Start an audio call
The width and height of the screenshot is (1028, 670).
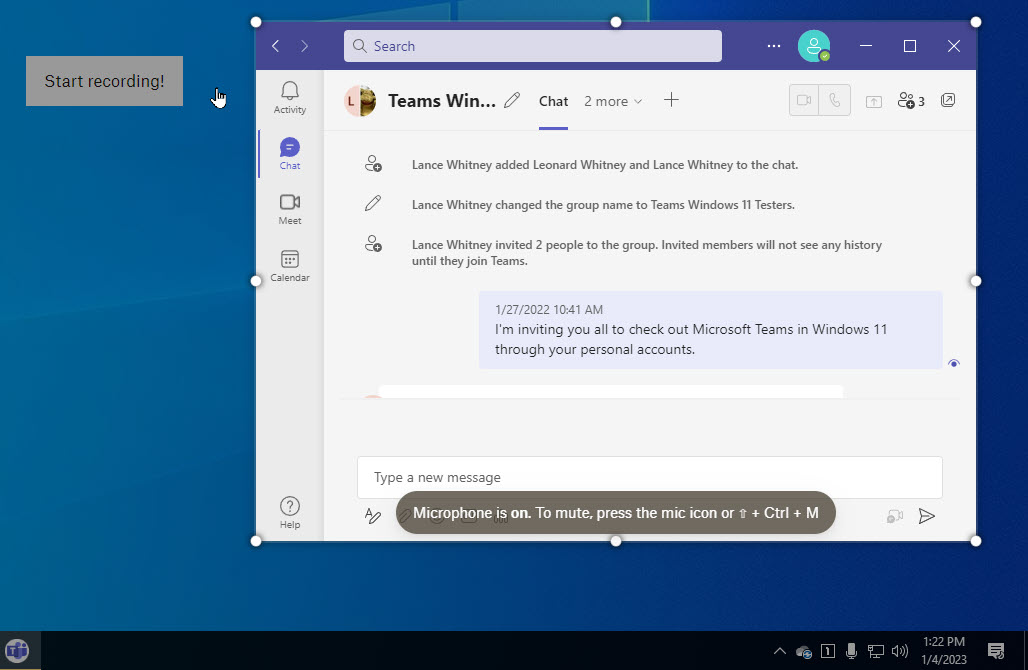835,100
